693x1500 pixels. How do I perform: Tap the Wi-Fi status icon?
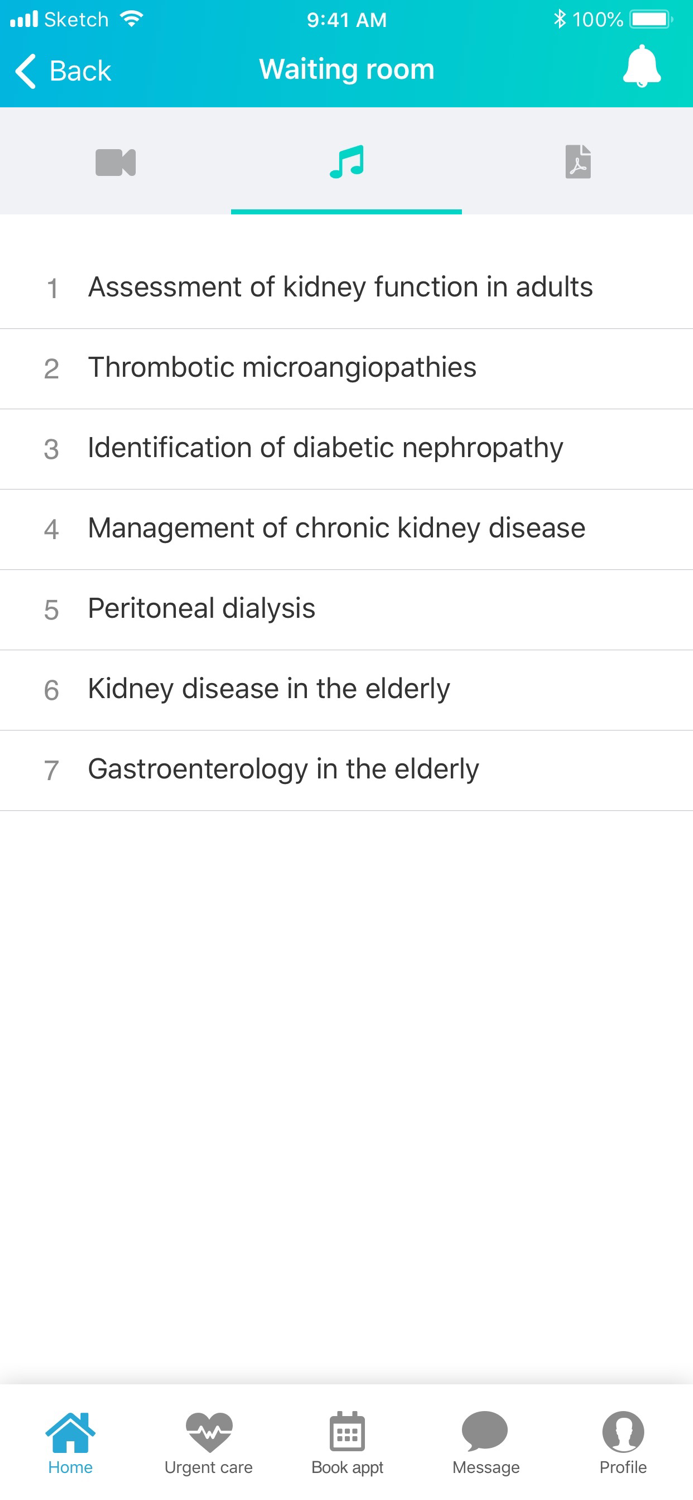coord(131,19)
